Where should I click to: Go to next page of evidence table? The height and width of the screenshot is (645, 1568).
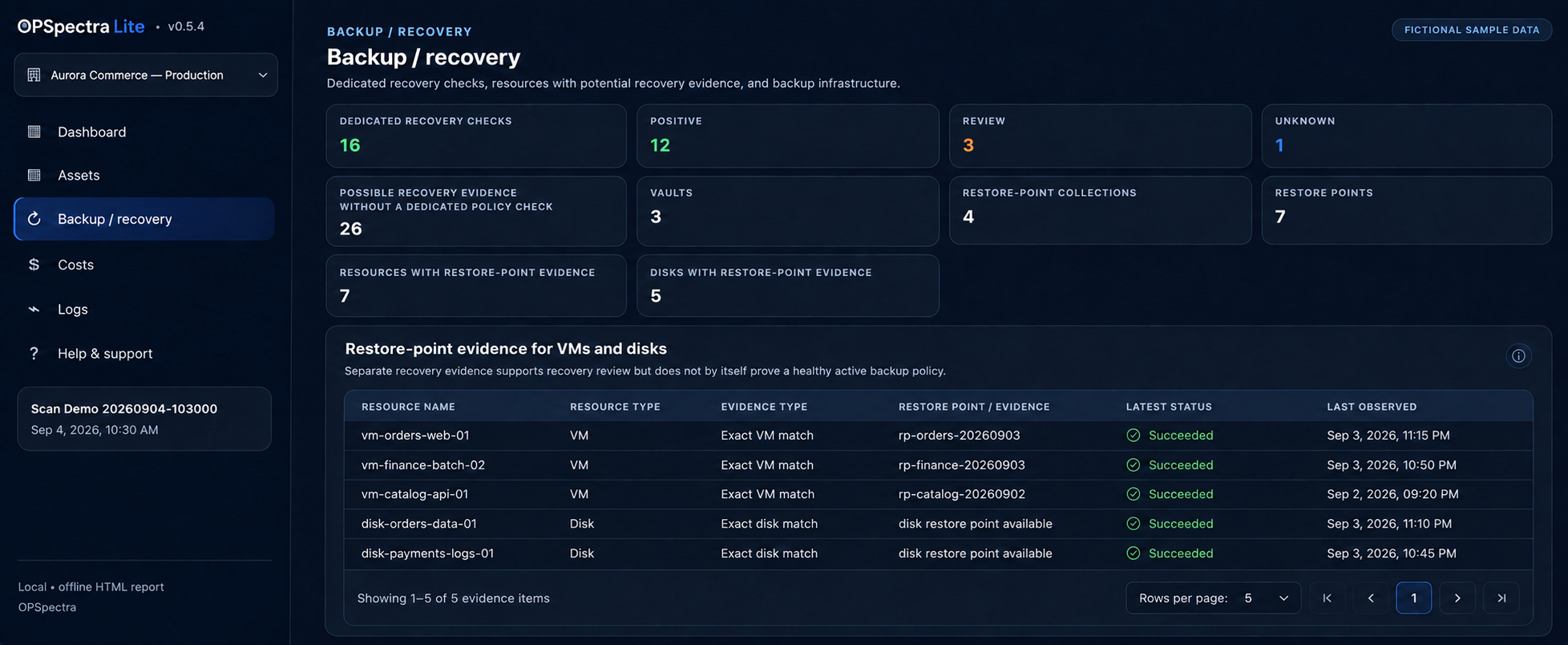[x=1457, y=598]
